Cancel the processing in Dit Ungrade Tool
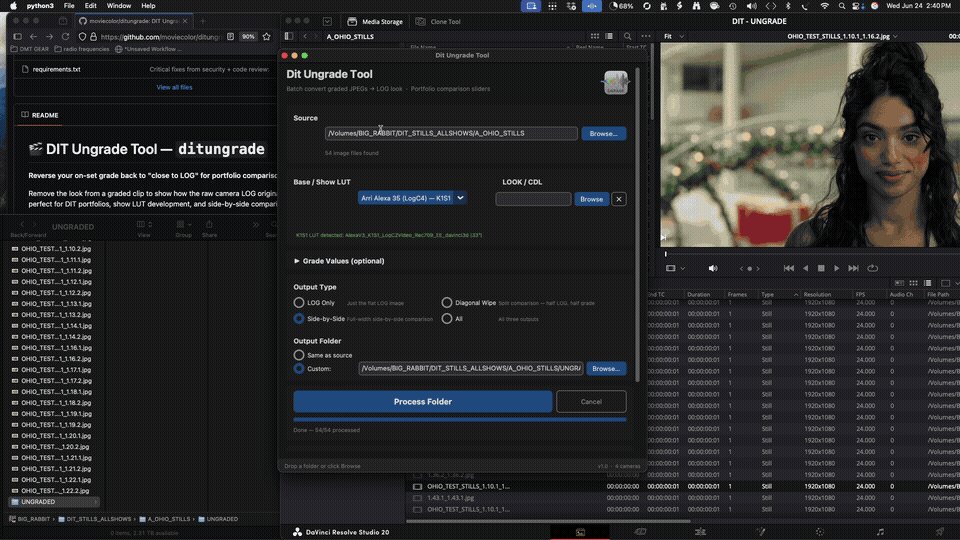This screenshot has width=960, height=540. coord(591,402)
